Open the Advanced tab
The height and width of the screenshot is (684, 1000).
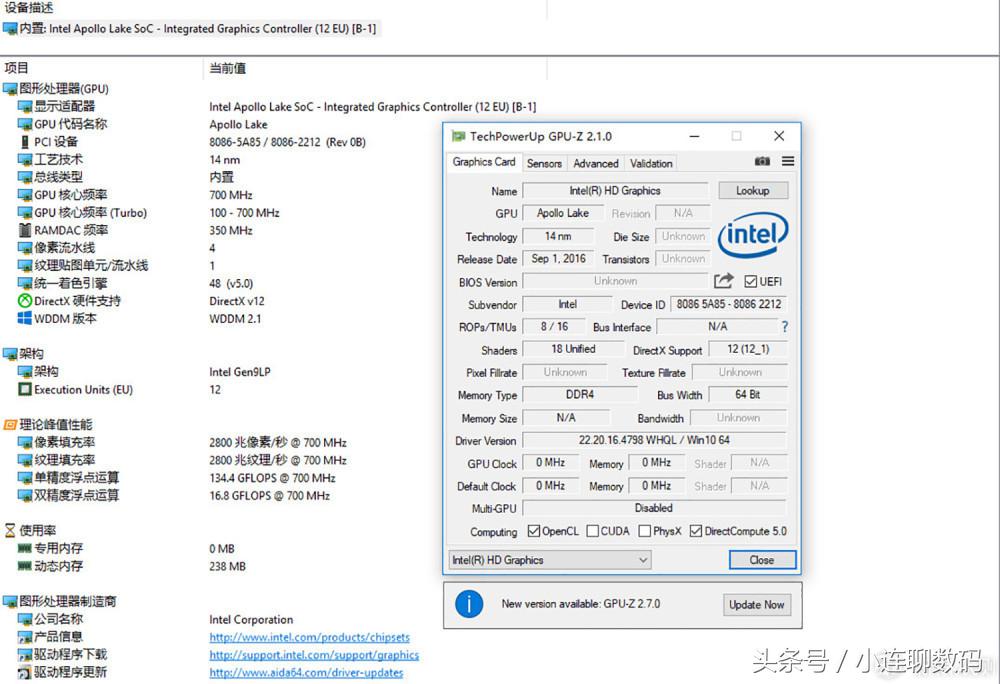point(596,163)
